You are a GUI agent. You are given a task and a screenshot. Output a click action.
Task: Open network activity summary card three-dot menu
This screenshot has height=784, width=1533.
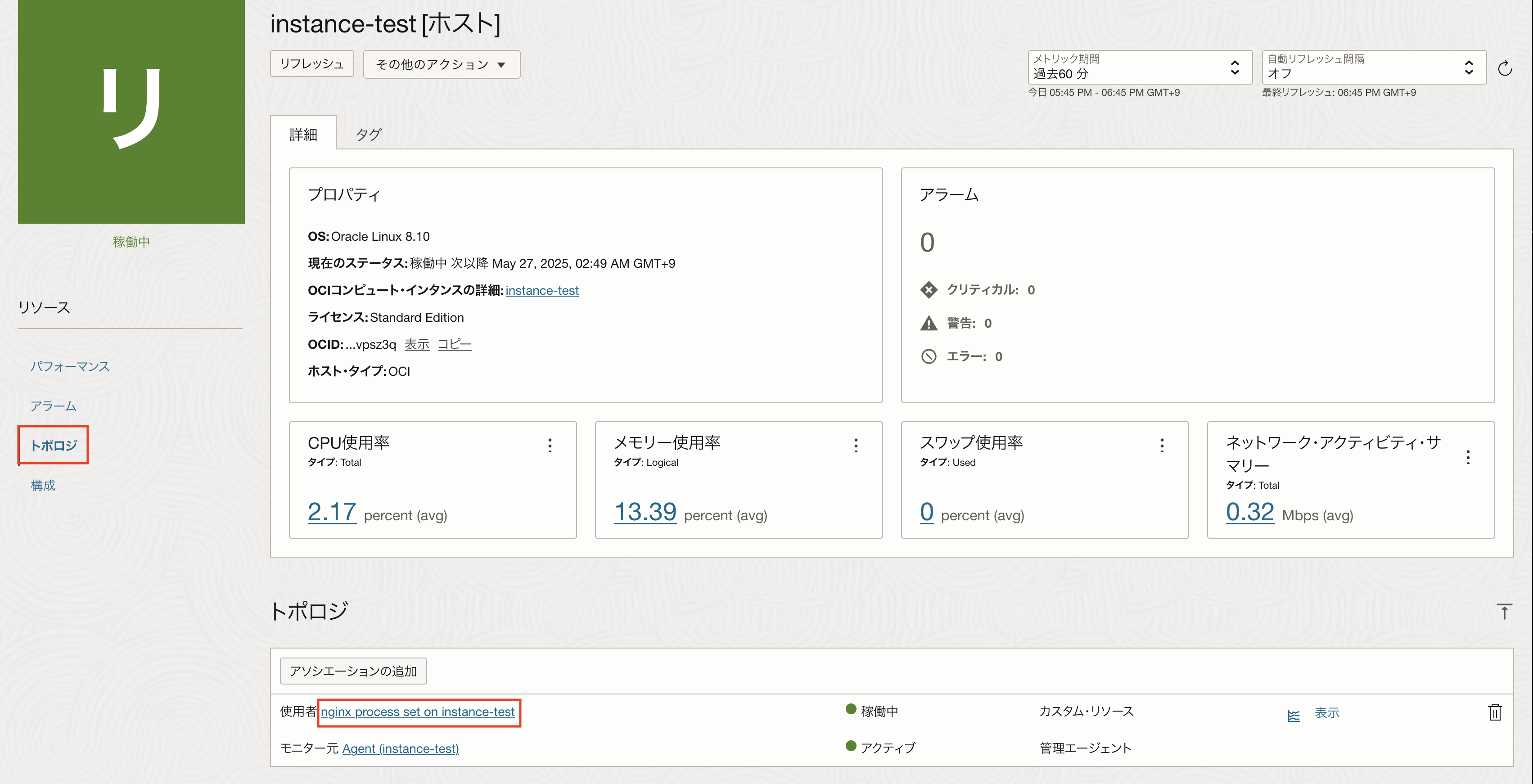(1468, 457)
